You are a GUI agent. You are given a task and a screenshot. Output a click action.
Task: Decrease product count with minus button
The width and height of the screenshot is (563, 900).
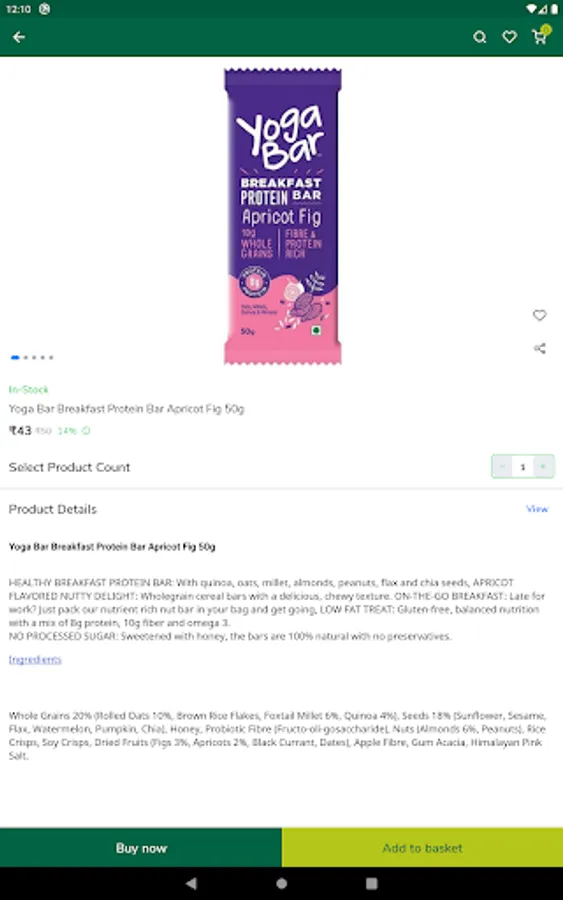(x=503, y=467)
